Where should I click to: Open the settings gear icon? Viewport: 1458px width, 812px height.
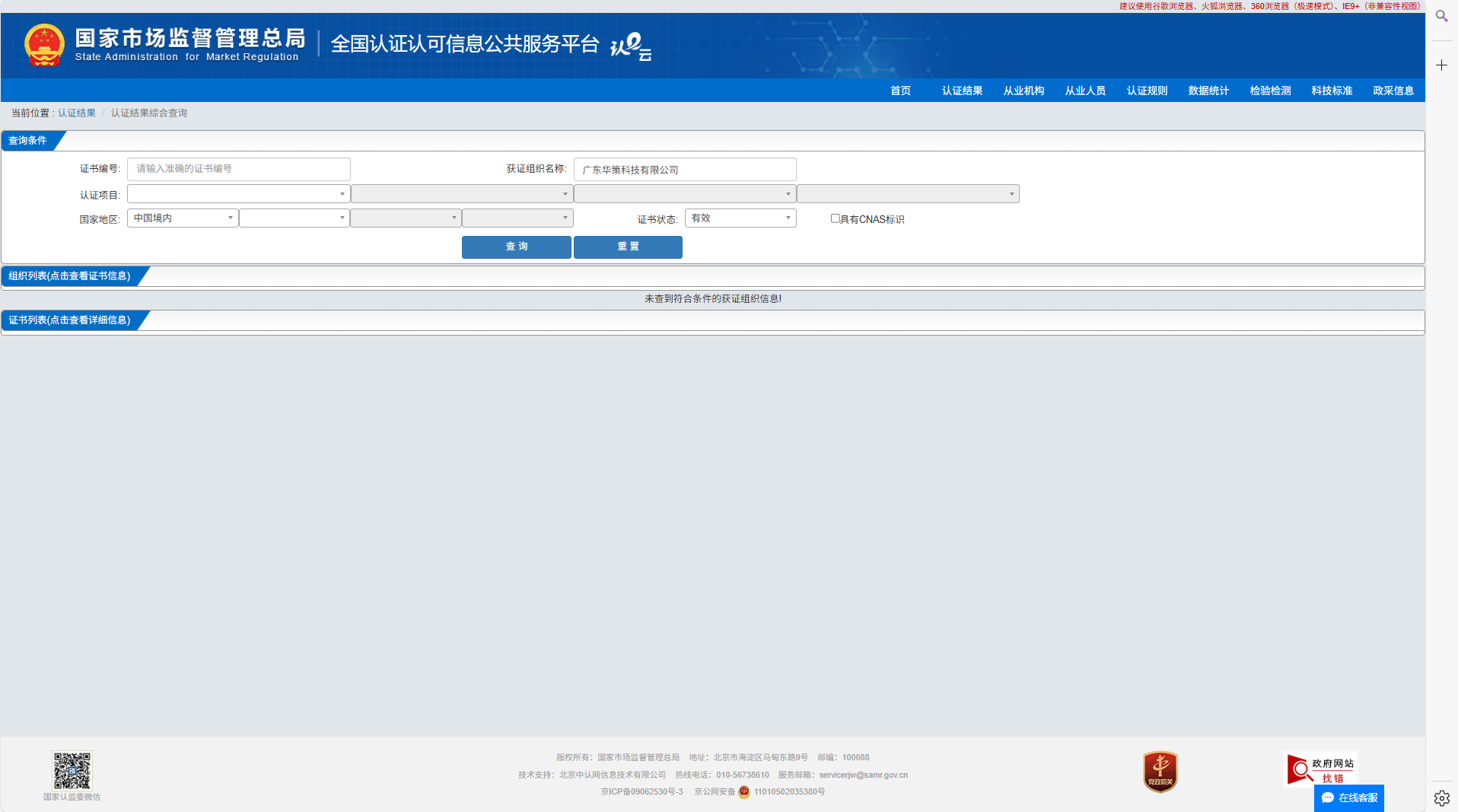[1441, 798]
